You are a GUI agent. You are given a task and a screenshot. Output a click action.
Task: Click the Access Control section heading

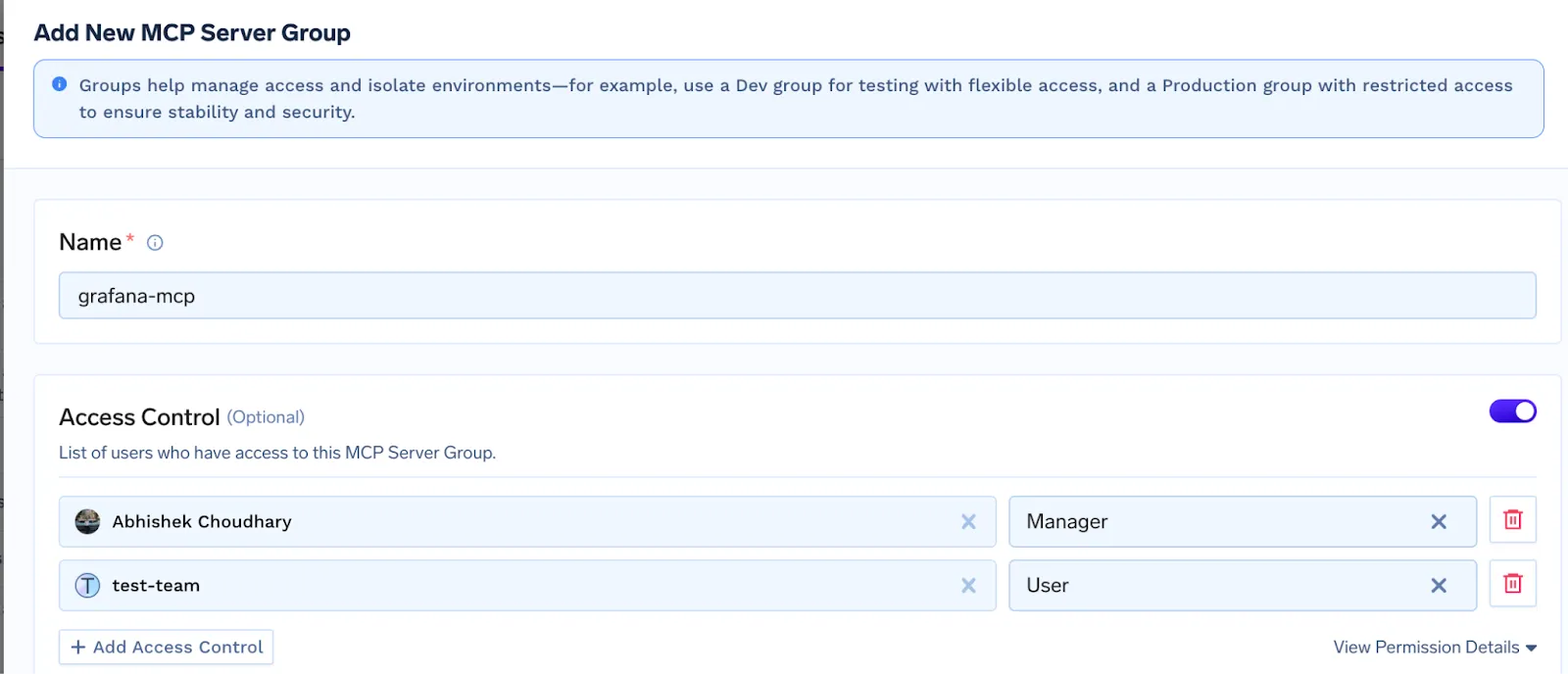click(139, 417)
